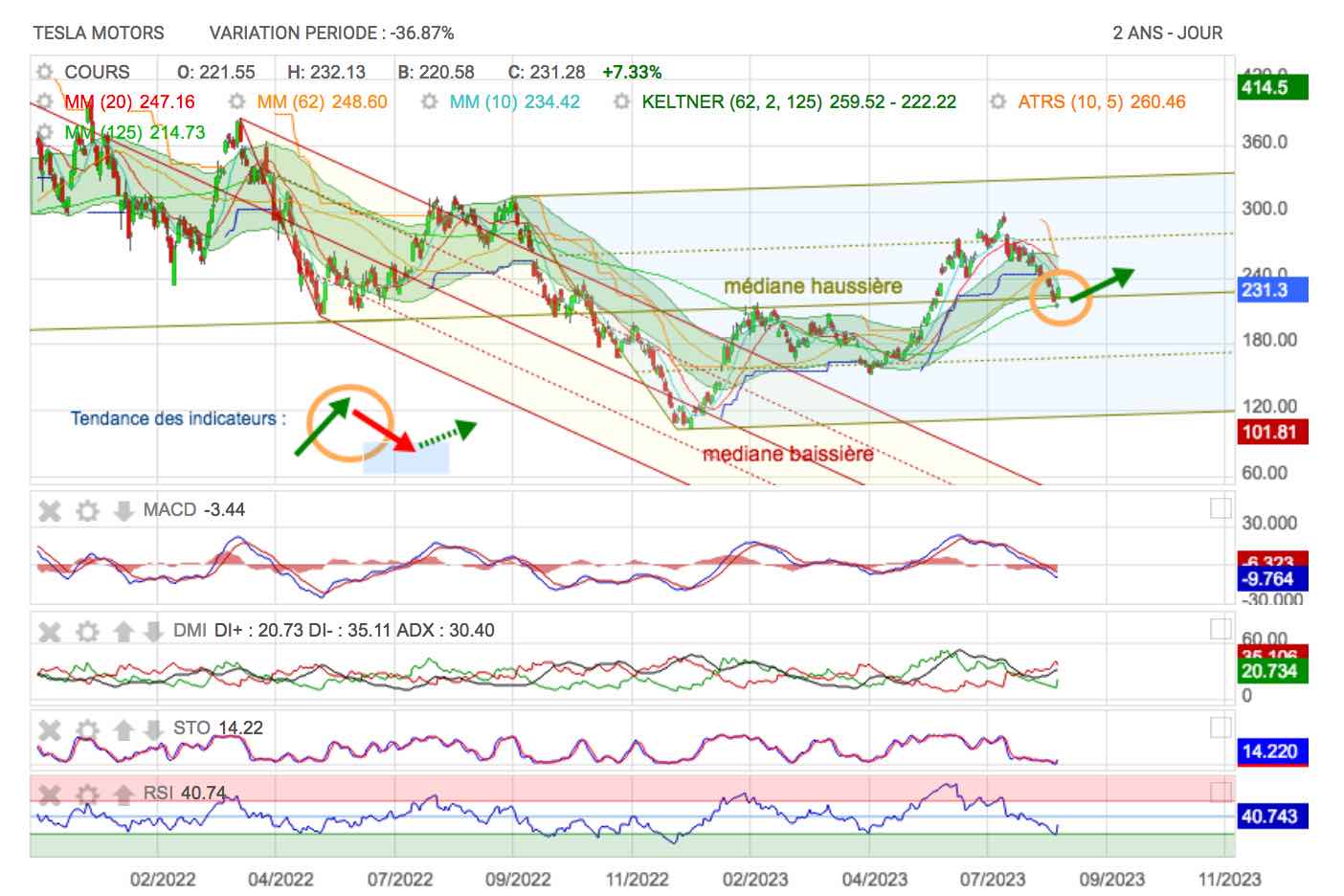Move STO panel up
The width and height of the screenshot is (1344, 896).
[x=123, y=729]
